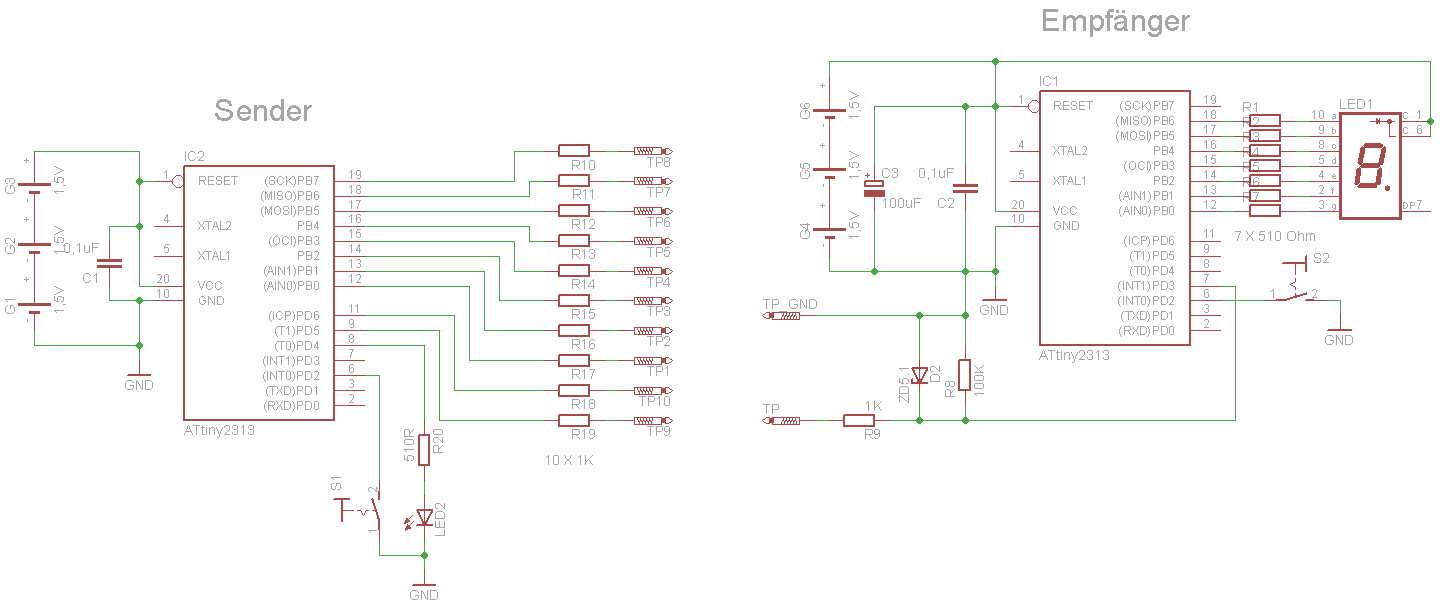Click the GND symbol below LED2

coord(424,588)
